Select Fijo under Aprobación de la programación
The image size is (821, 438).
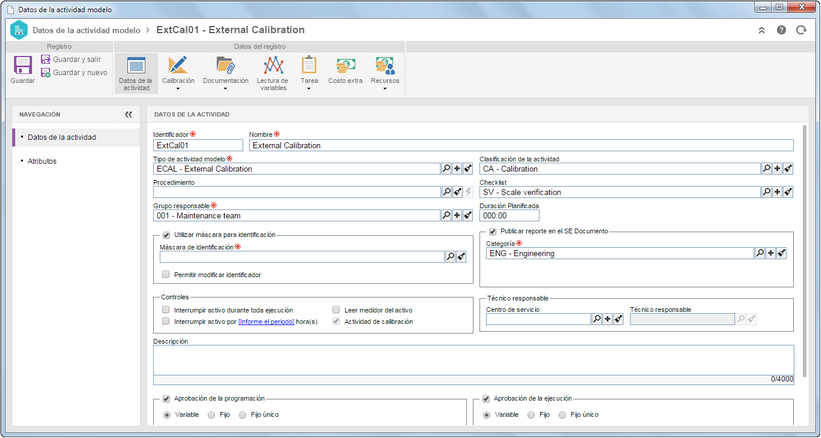coord(211,415)
